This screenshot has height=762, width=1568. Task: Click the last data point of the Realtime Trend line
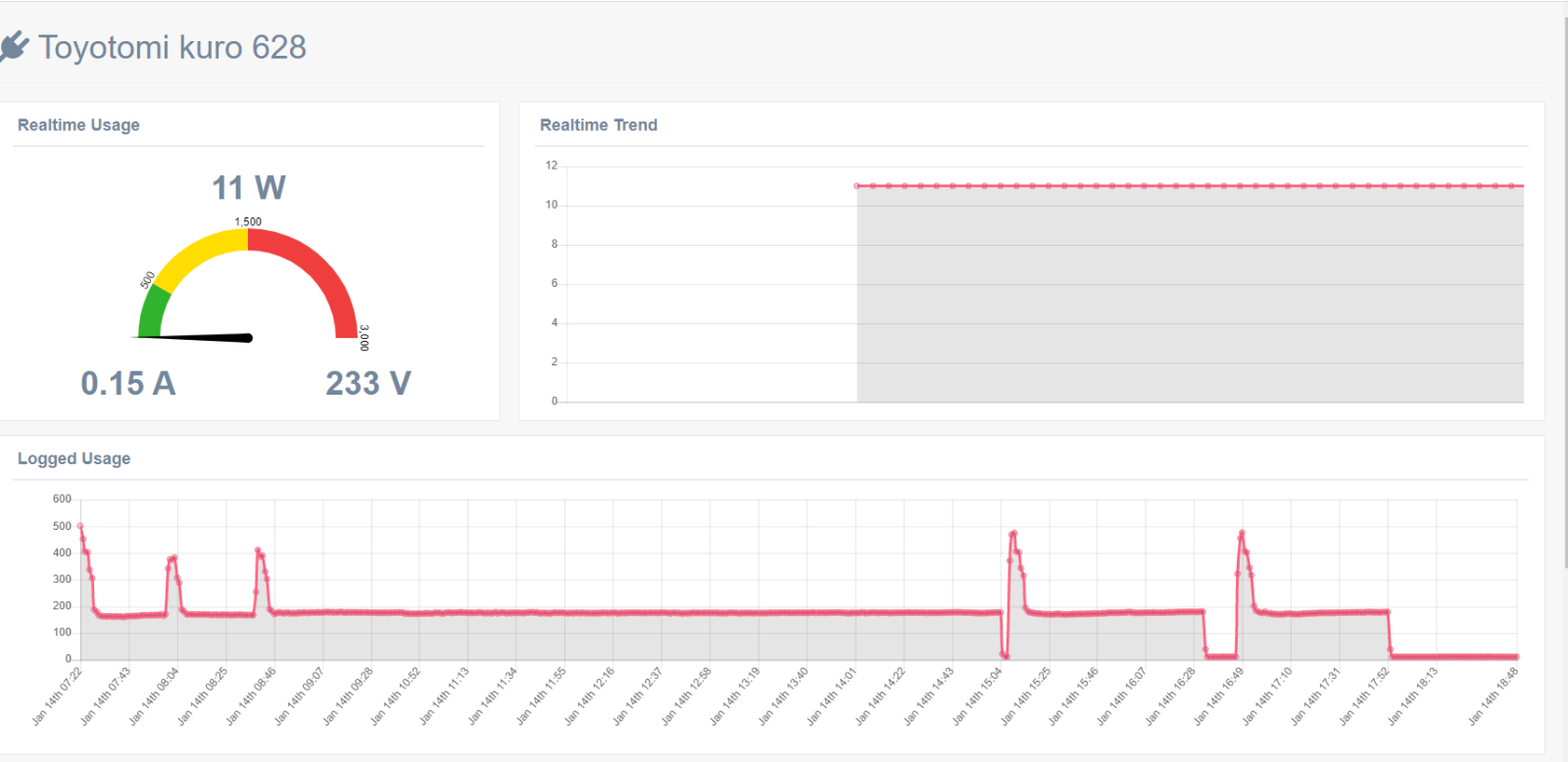coord(1512,186)
